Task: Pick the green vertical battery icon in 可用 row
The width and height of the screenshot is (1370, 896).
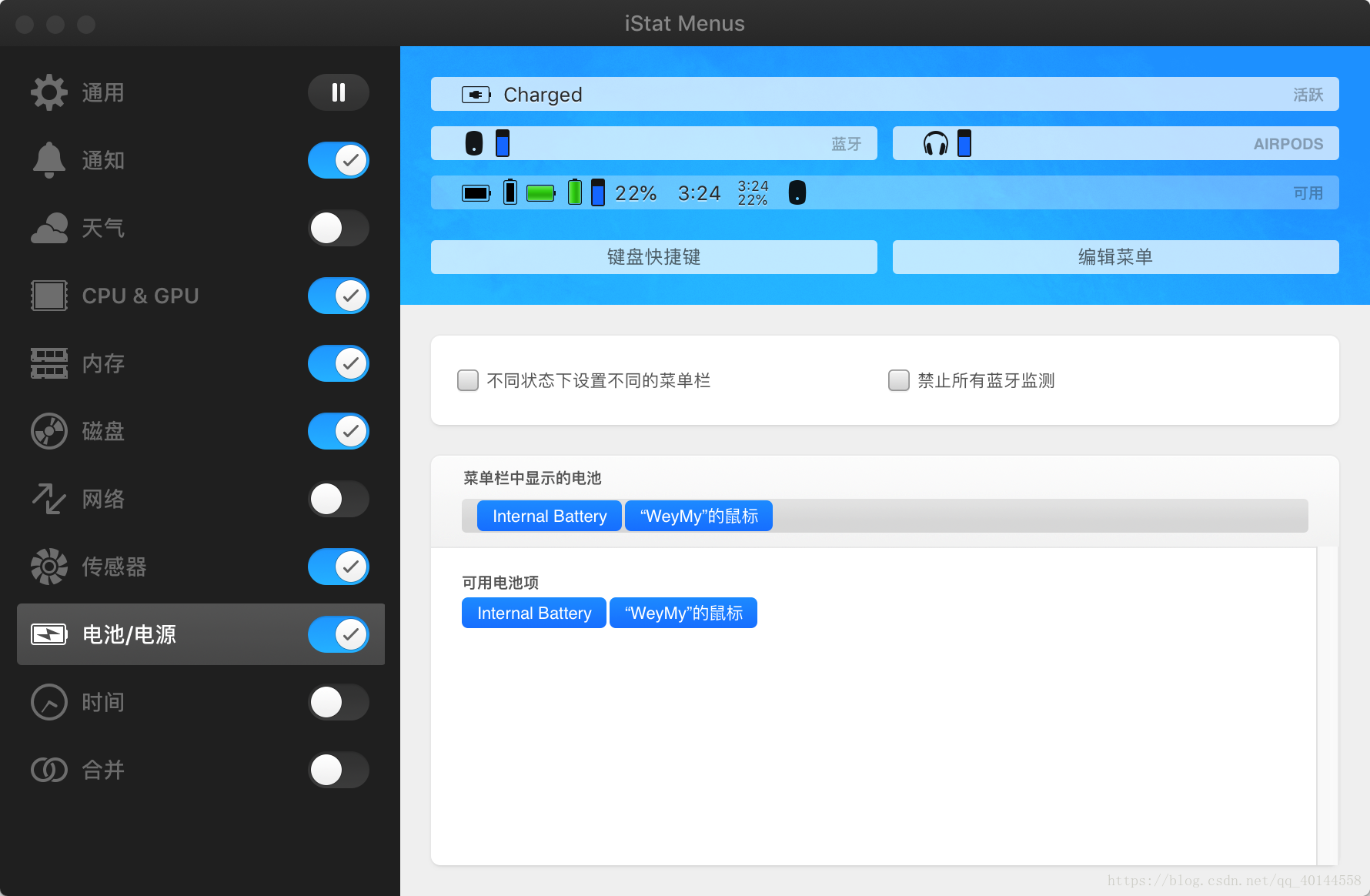Action: 575,192
